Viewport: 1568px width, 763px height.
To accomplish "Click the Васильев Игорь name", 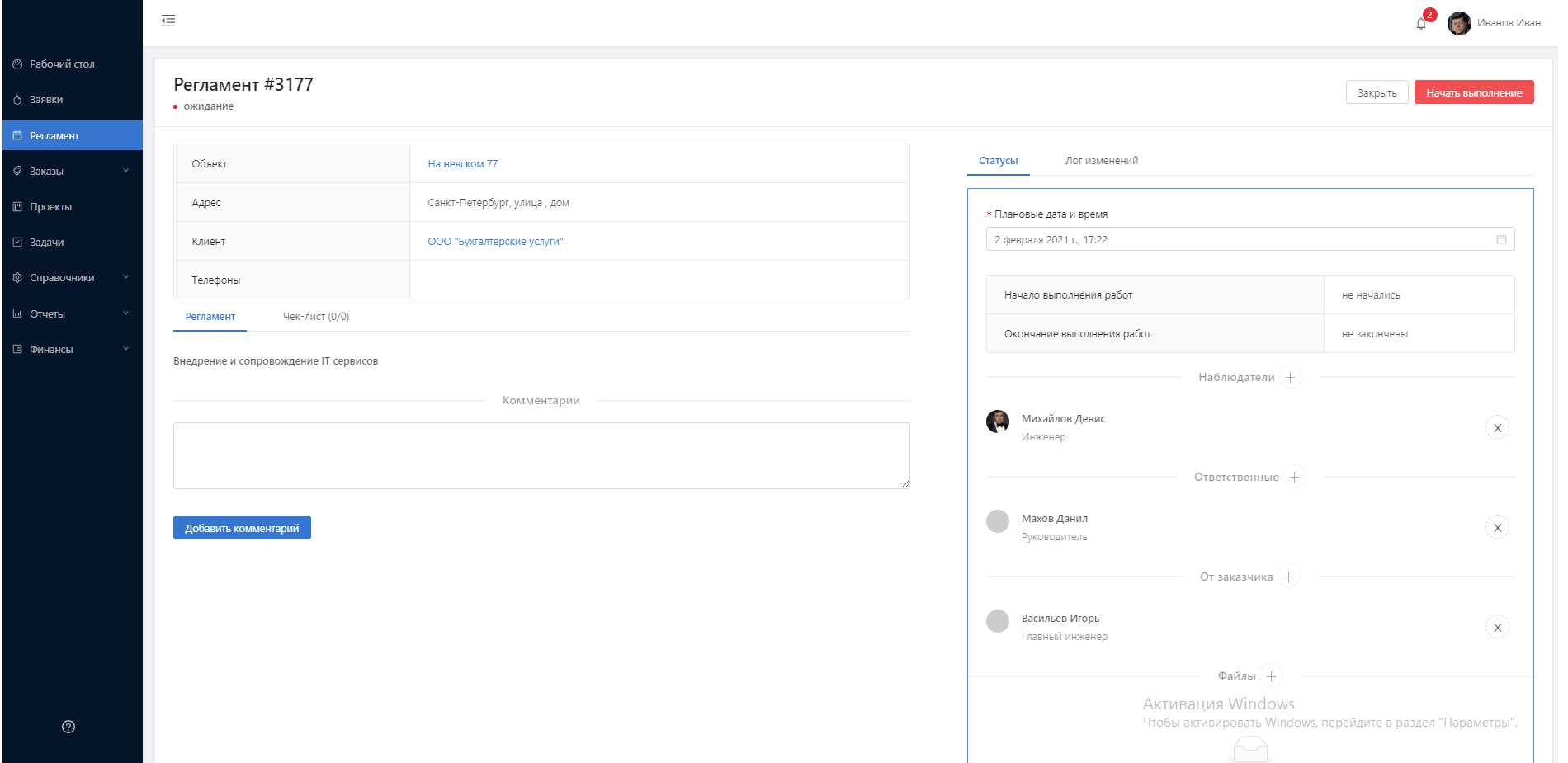I will [x=1060, y=619].
